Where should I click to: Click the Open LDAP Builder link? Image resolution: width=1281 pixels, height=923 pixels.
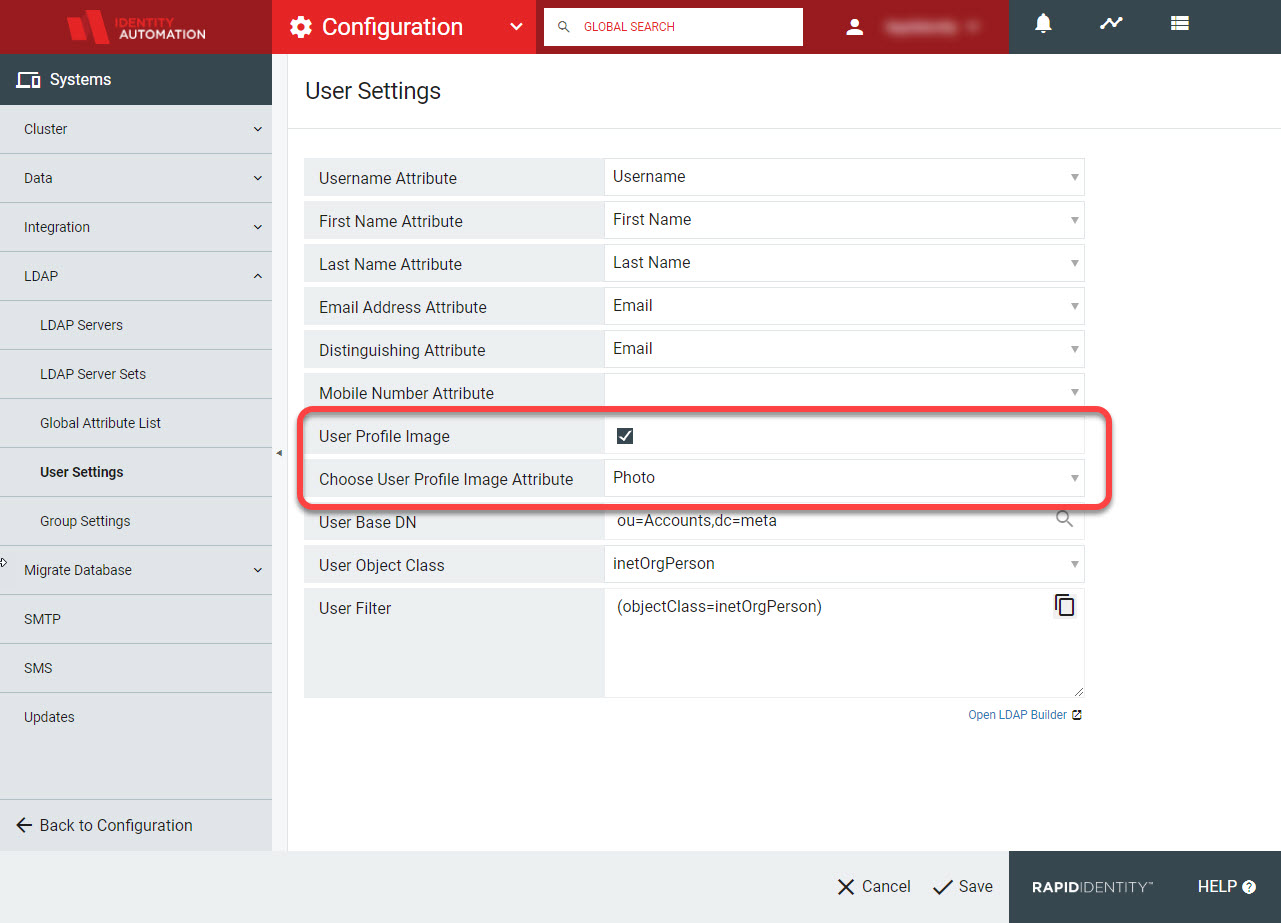[1025, 715]
